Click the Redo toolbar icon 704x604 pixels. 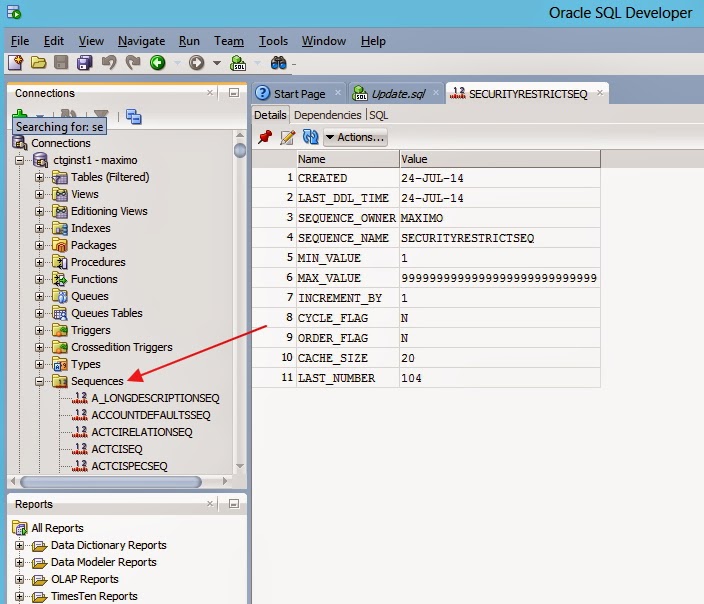click(x=133, y=62)
